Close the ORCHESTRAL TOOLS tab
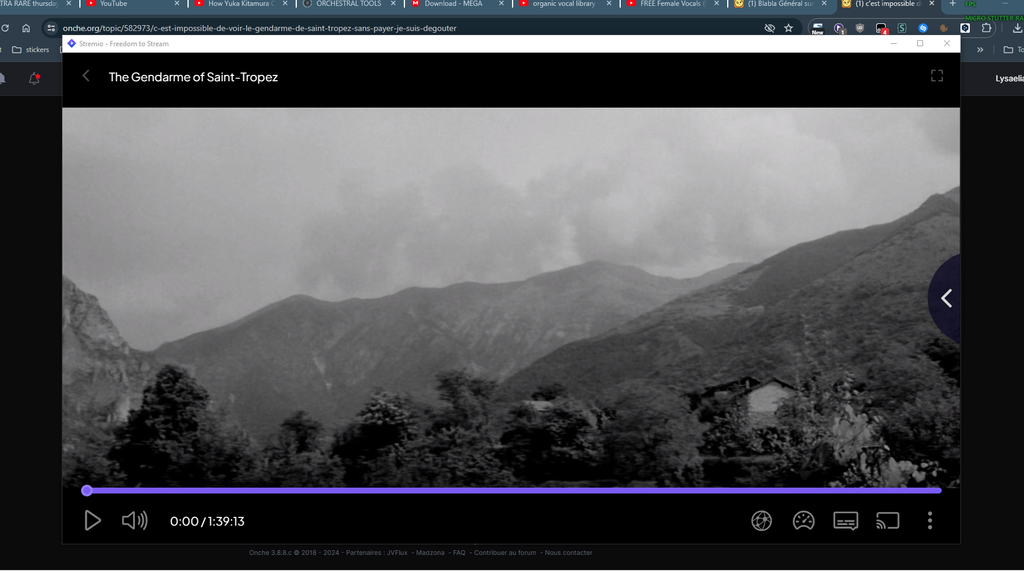 [x=393, y=4]
